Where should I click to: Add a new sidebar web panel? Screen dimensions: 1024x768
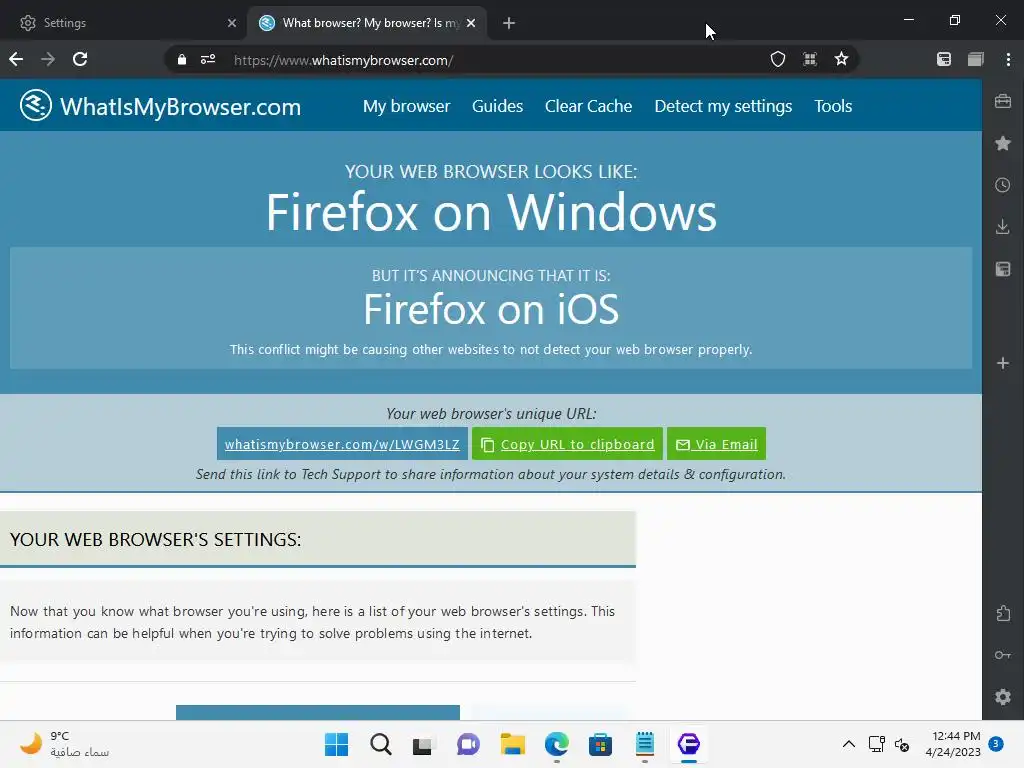point(1003,363)
